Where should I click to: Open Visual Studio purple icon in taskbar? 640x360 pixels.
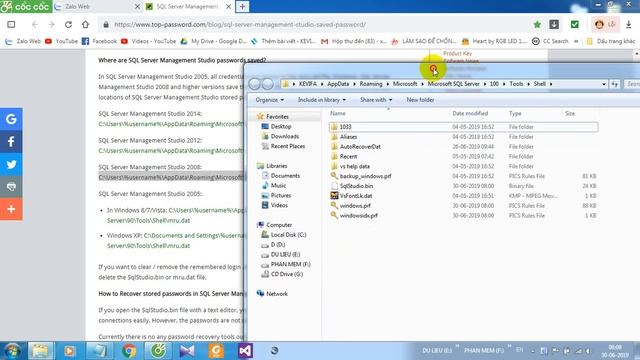pyautogui.click(x=245, y=351)
